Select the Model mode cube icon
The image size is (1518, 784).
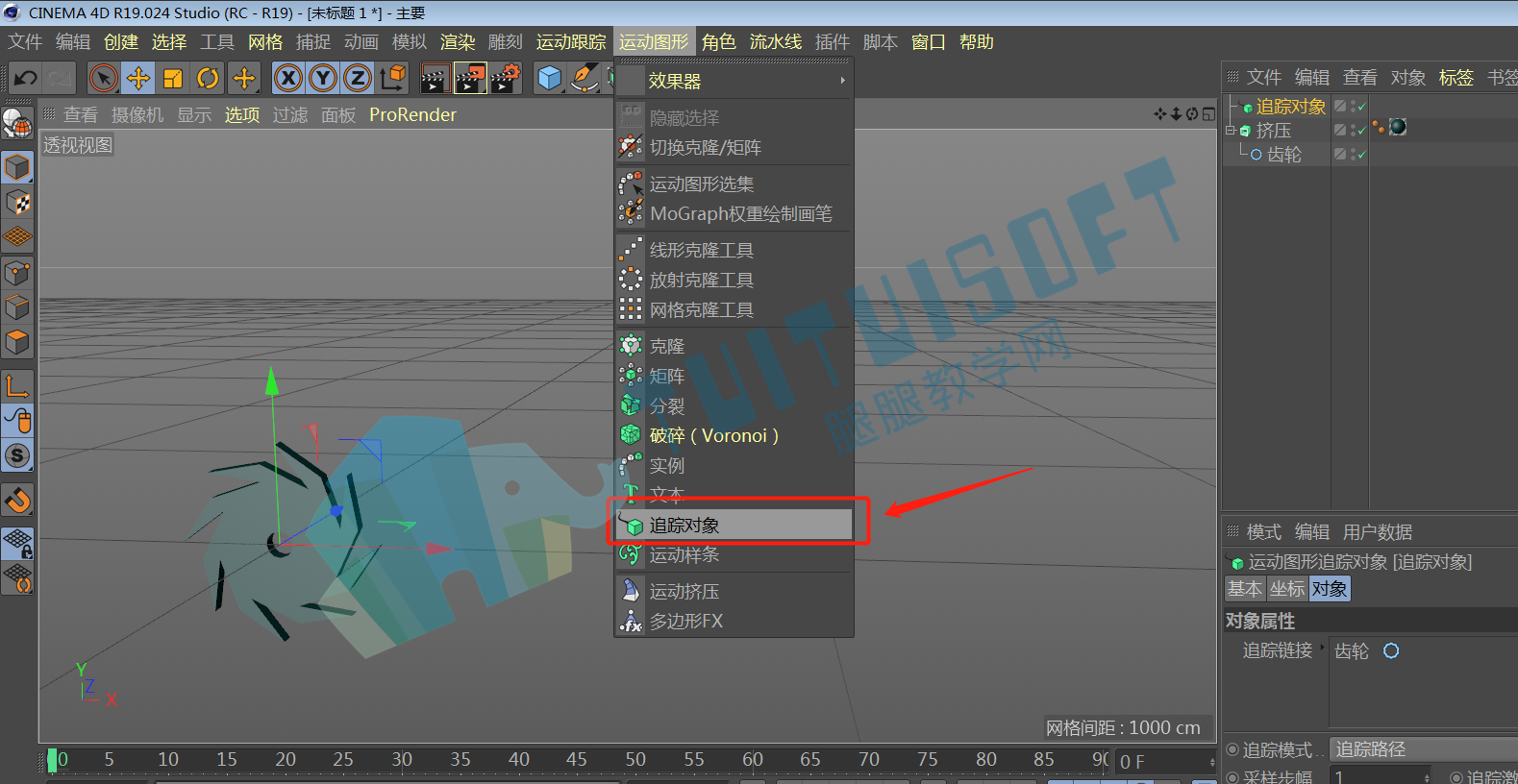tap(17, 168)
